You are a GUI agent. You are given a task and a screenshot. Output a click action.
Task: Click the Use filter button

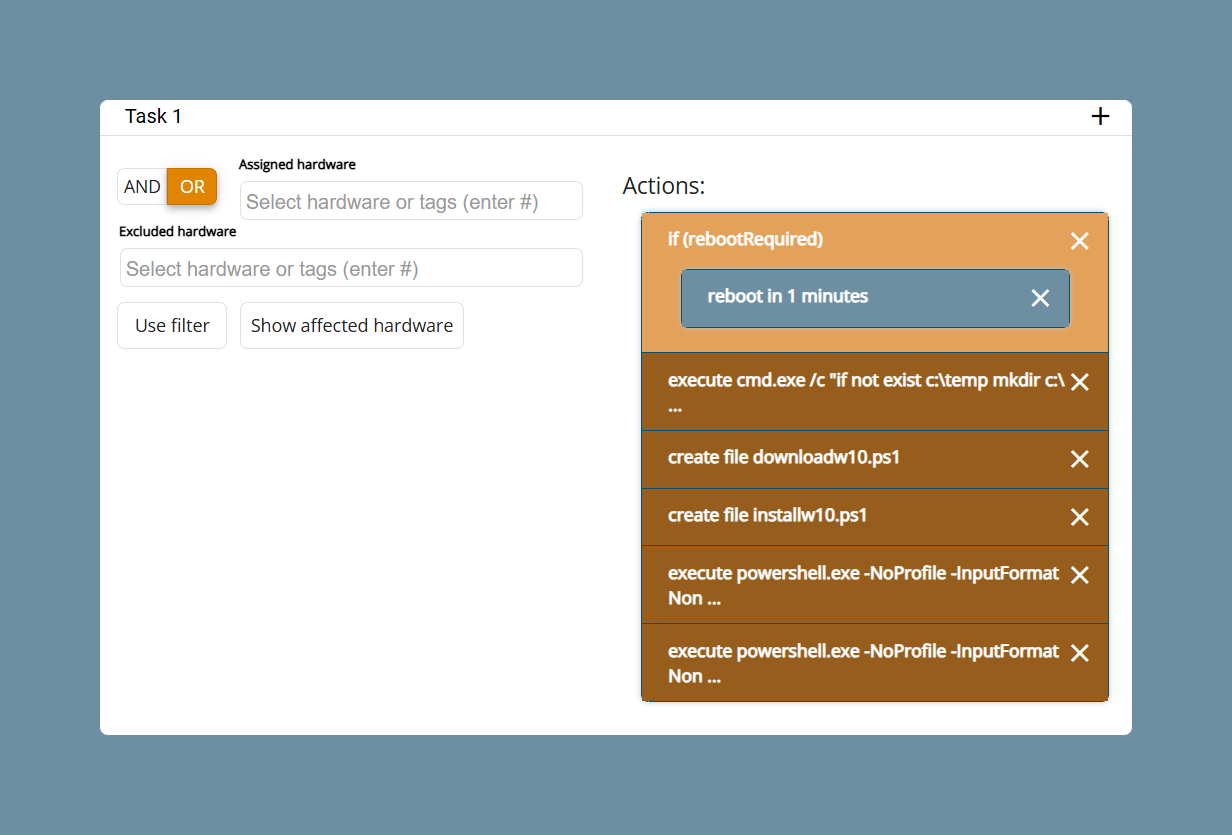pyautogui.click(x=172, y=325)
